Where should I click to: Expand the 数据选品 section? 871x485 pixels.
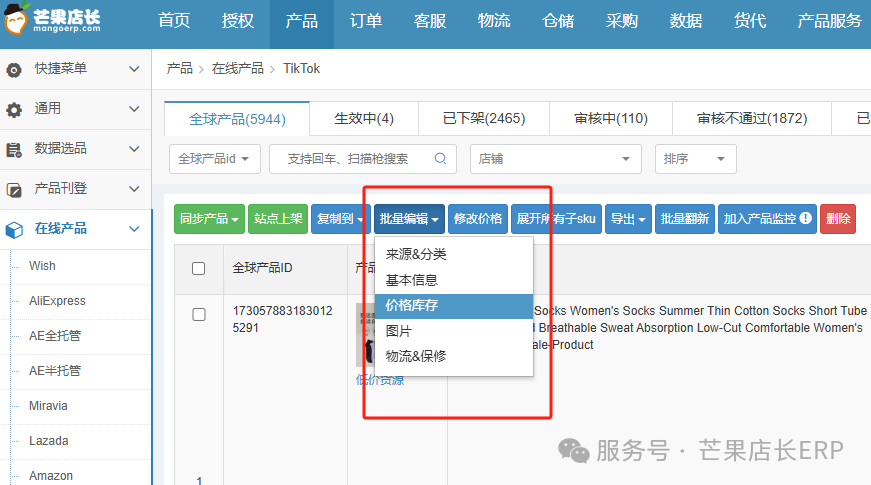(134, 149)
